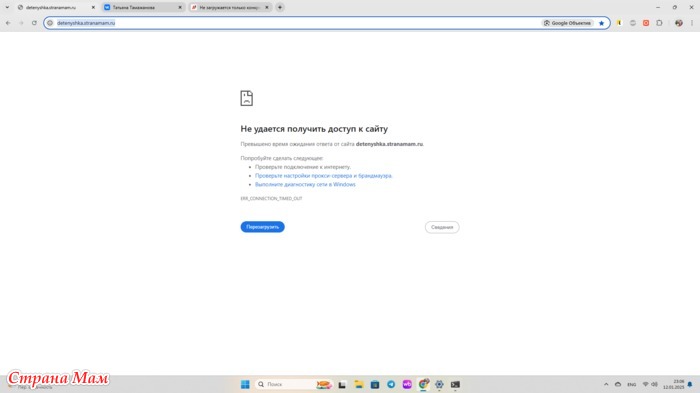Open "Выполните диагностику сети в Windows" link
700x393 pixels.
click(305, 184)
